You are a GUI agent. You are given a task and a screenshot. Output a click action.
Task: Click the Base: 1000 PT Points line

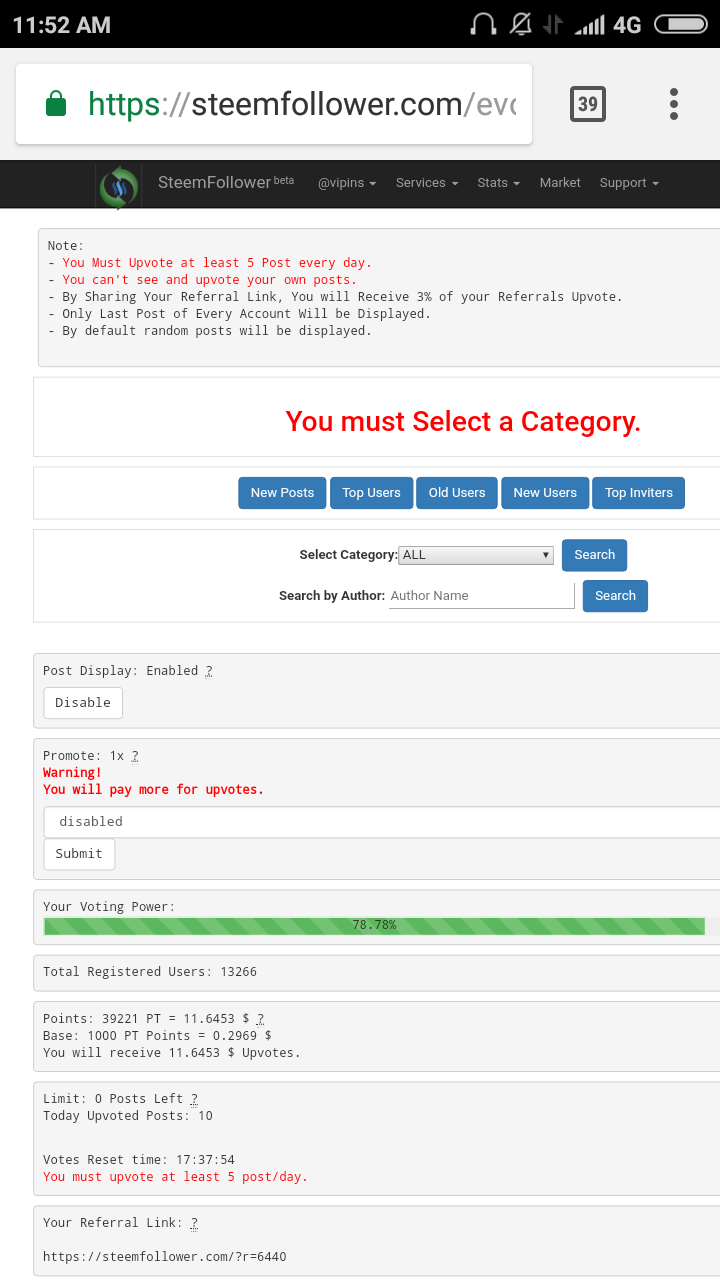pos(157,1036)
